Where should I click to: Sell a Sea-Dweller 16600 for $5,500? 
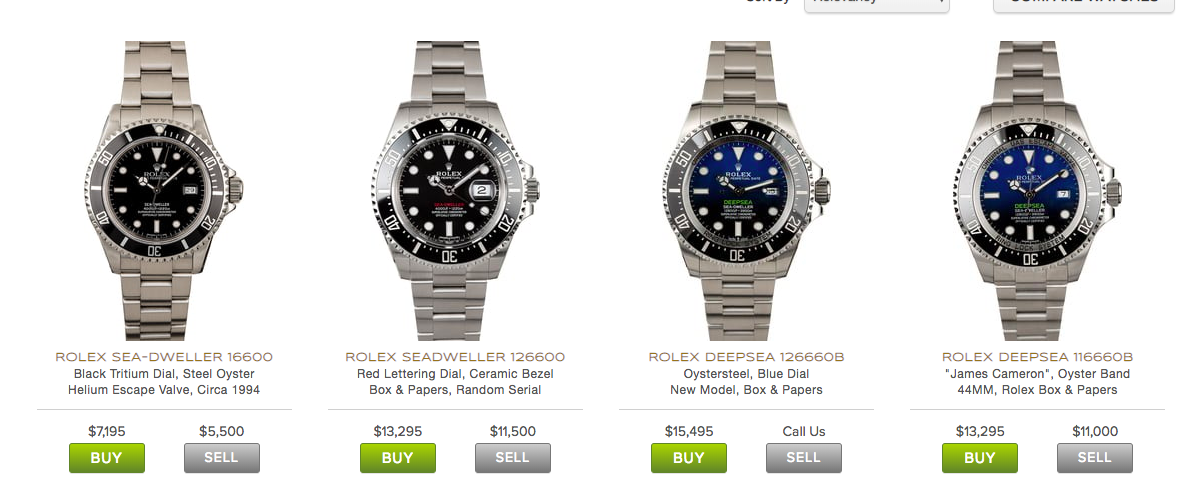click(222, 458)
